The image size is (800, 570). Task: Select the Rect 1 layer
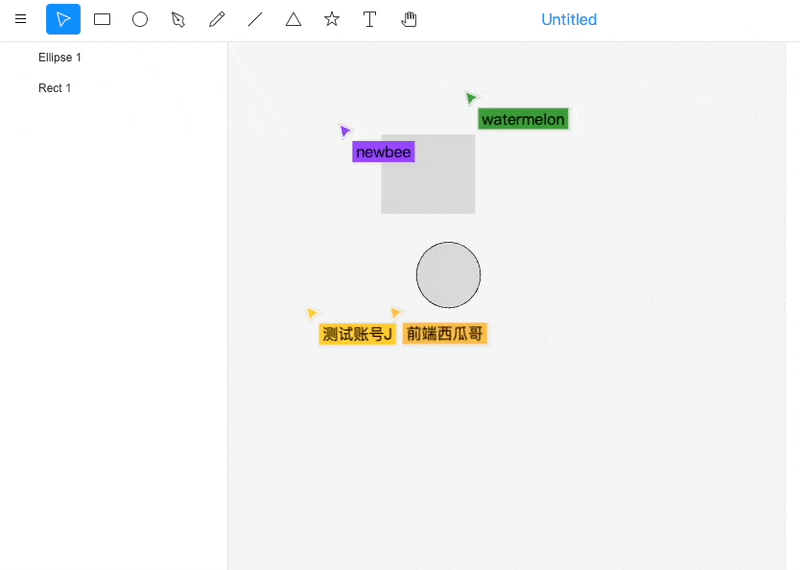click(55, 88)
